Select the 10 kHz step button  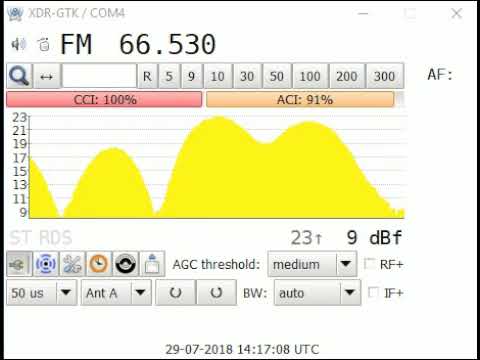click(217, 76)
